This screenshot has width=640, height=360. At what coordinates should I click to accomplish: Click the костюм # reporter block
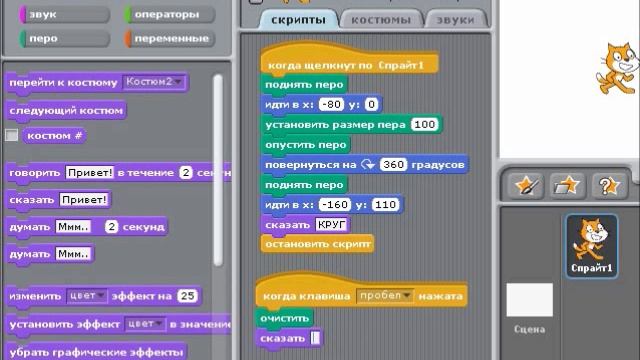click(x=55, y=136)
